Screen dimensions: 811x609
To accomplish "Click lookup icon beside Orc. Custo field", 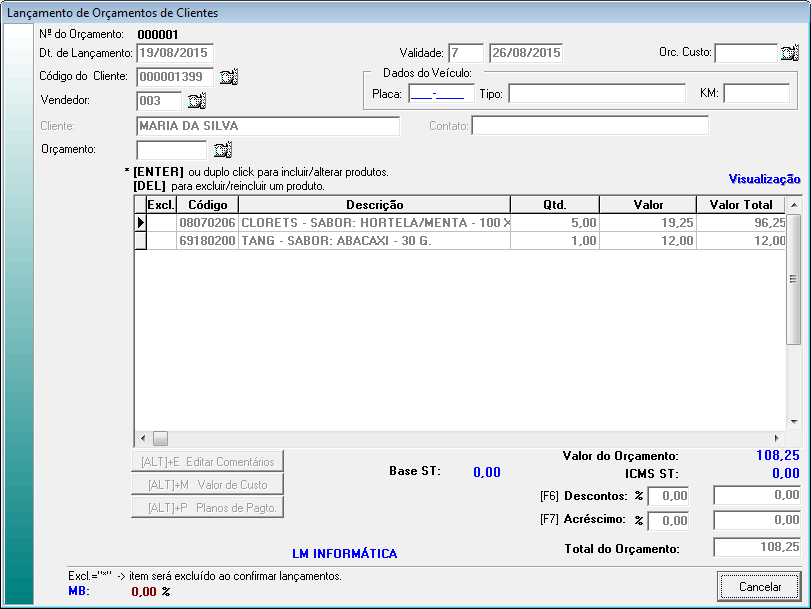I will click(x=789, y=53).
